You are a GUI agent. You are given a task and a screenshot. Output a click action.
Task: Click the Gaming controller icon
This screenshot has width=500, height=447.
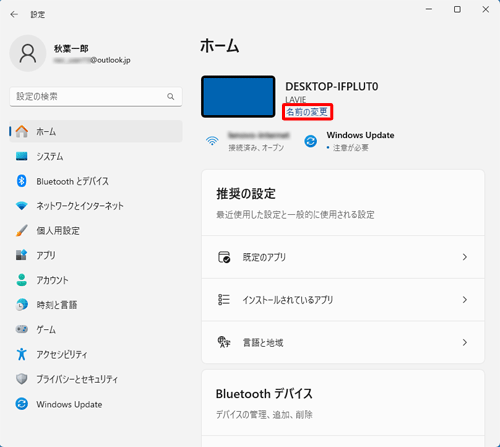tap(22, 329)
